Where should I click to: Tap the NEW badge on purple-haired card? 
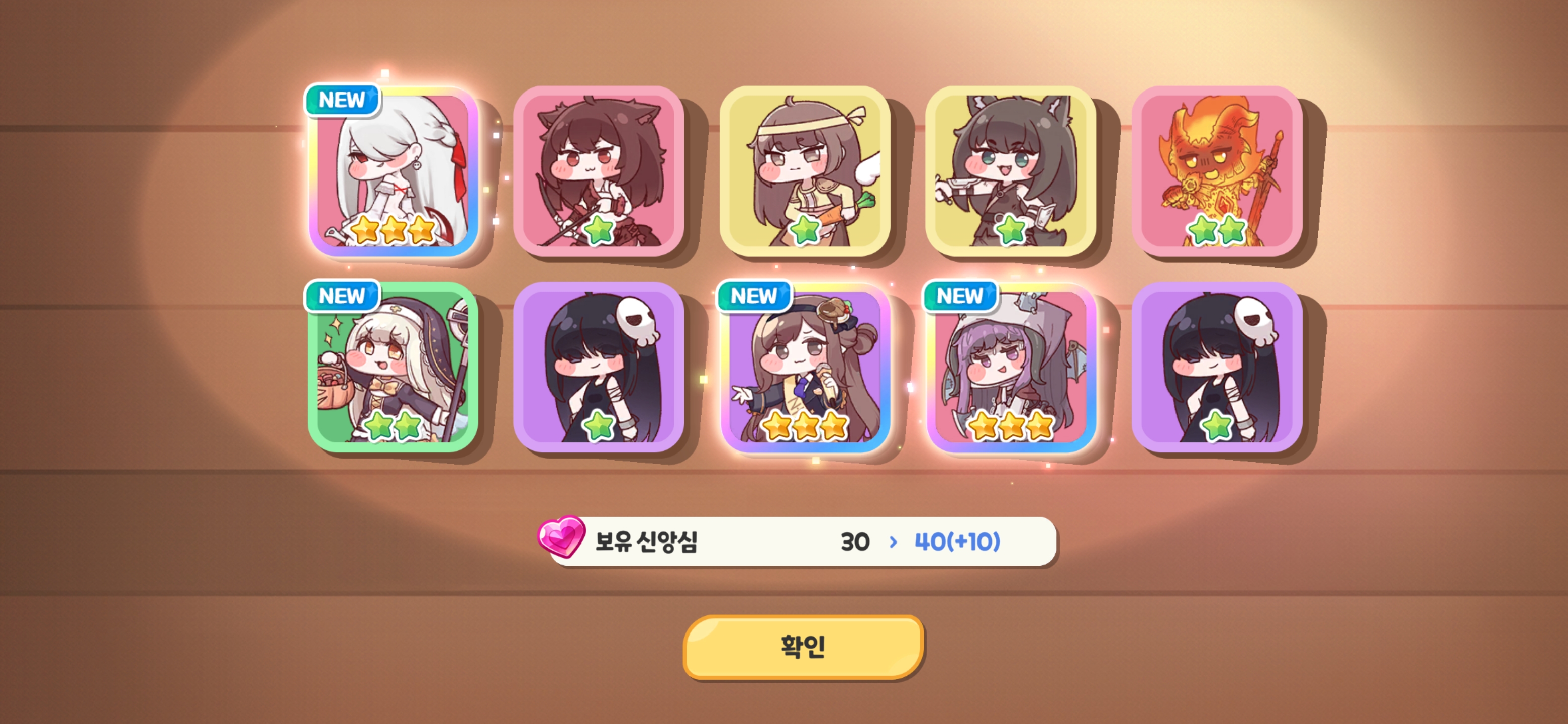(960, 296)
